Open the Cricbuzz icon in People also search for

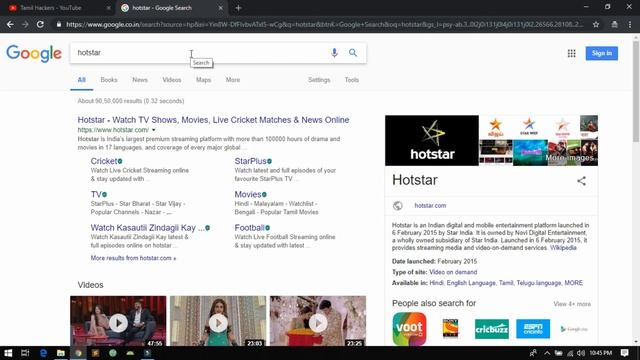(492, 329)
